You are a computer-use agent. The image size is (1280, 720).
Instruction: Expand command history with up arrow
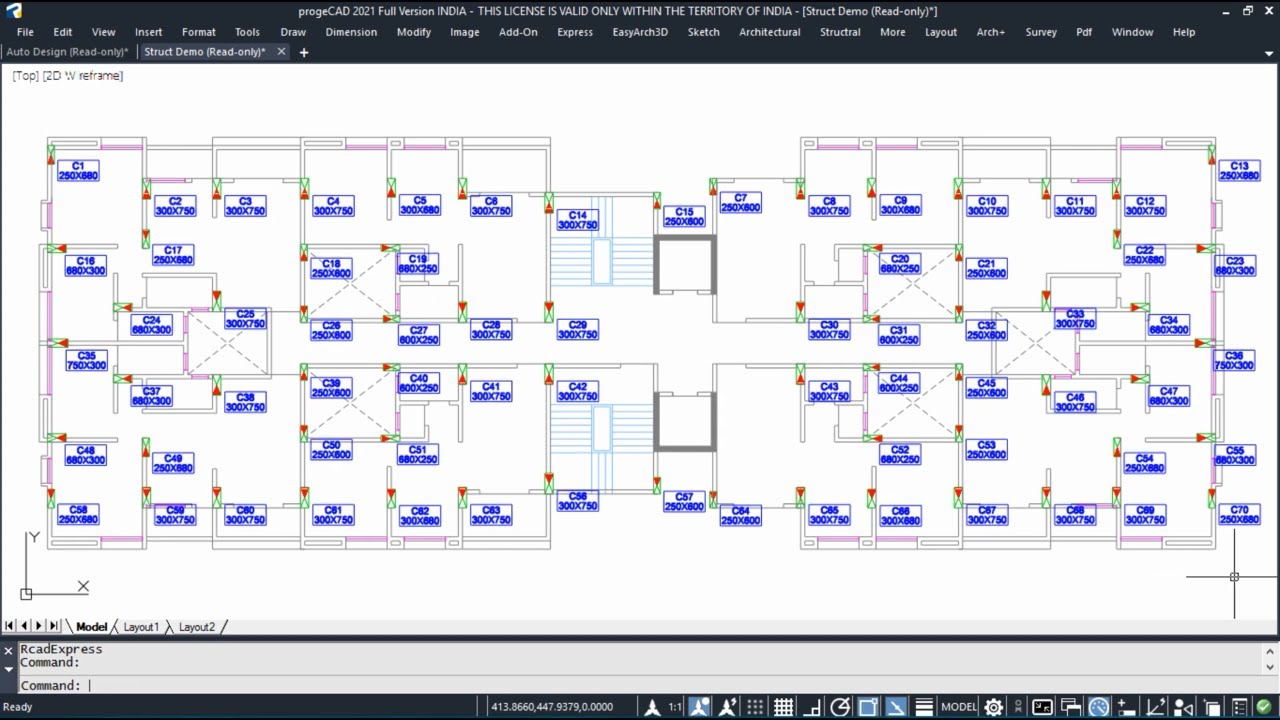point(1270,650)
